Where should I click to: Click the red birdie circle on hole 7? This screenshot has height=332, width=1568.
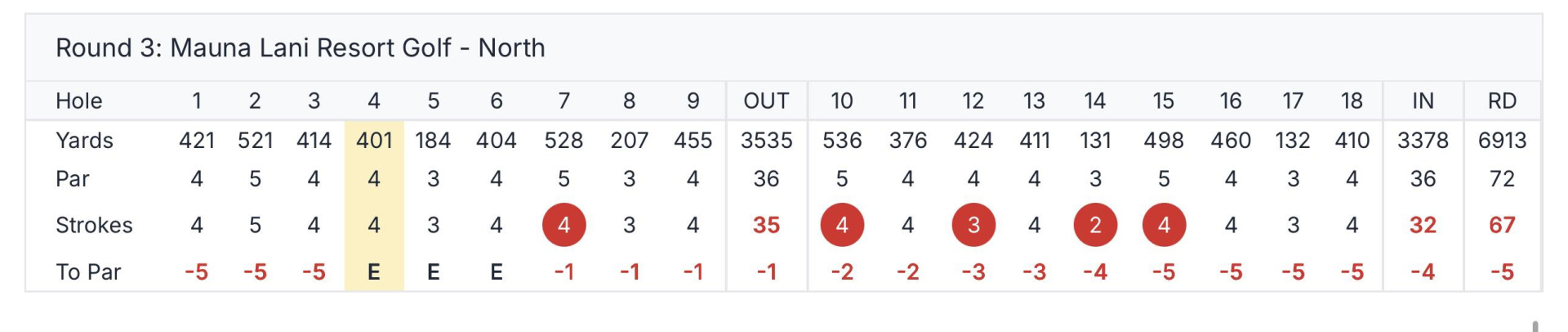click(x=563, y=225)
